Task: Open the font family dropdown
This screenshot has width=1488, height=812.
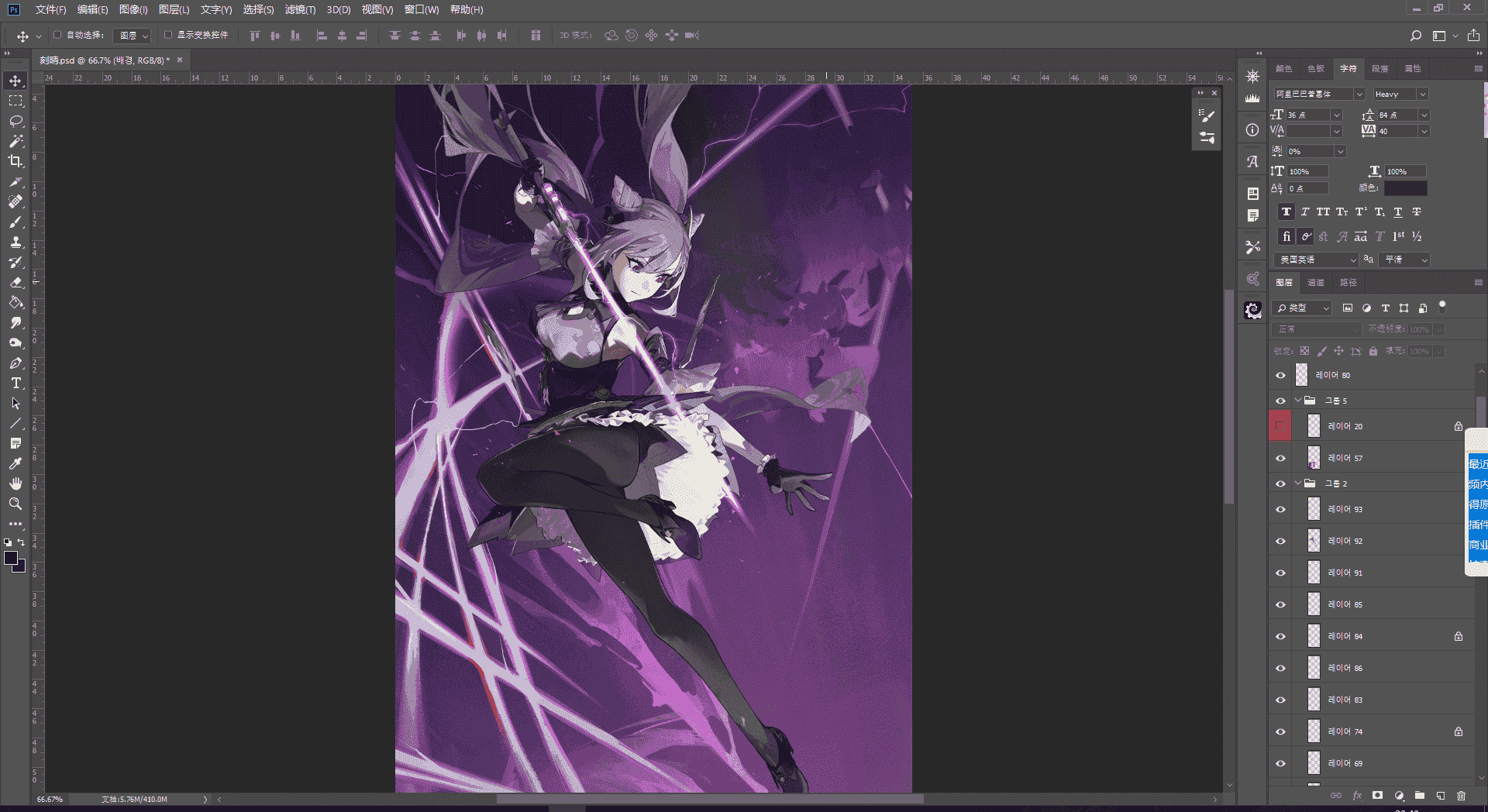Action: [x=1359, y=94]
